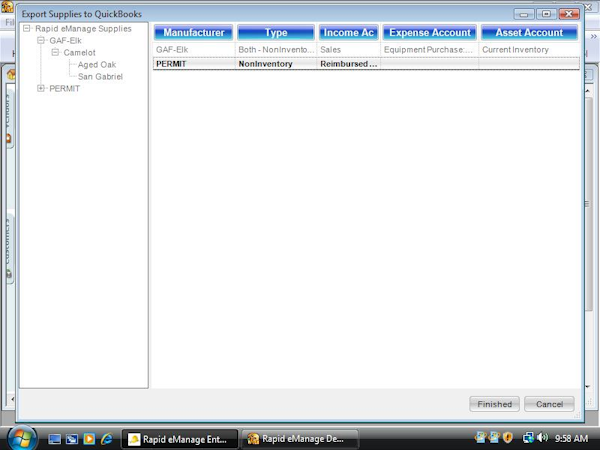Click the Expense Account column header

[429, 33]
